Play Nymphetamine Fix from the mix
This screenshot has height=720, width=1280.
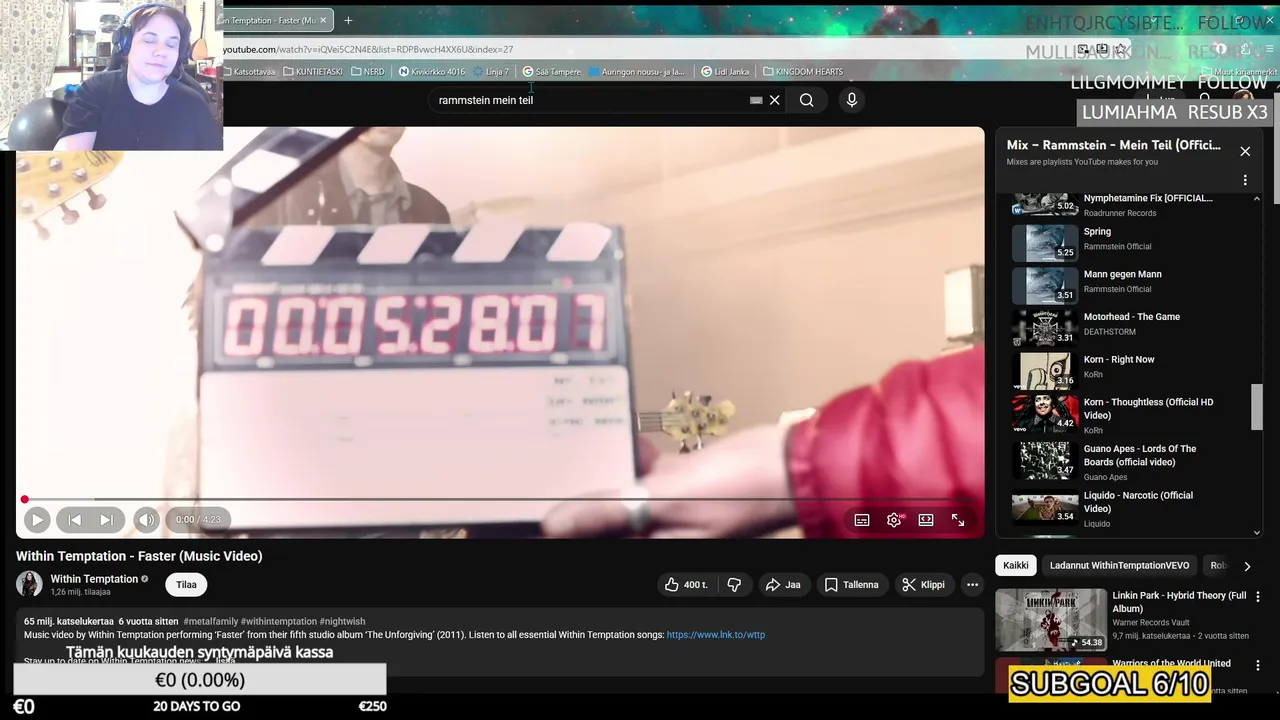1130,204
